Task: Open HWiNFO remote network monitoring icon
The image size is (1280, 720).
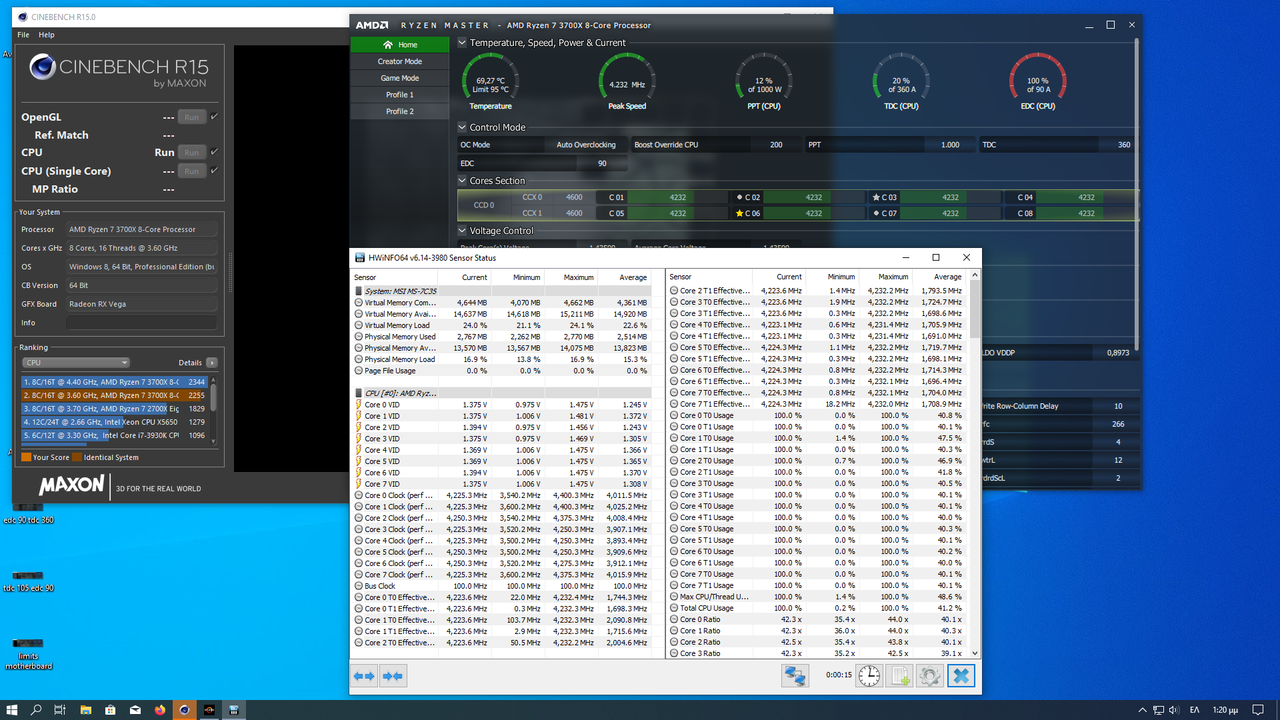Action: 795,676
